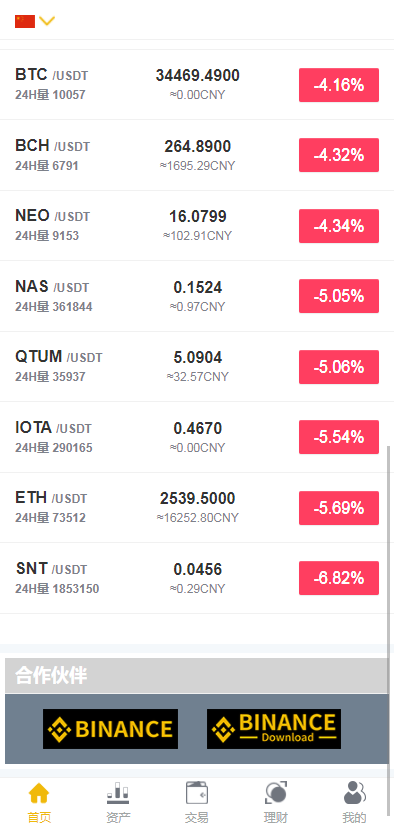Viewport: 394px width, 828px height.
Task: Open the IOTA/USDT price 0.4670
Action: pyautogui.click(x=198, y=428)
